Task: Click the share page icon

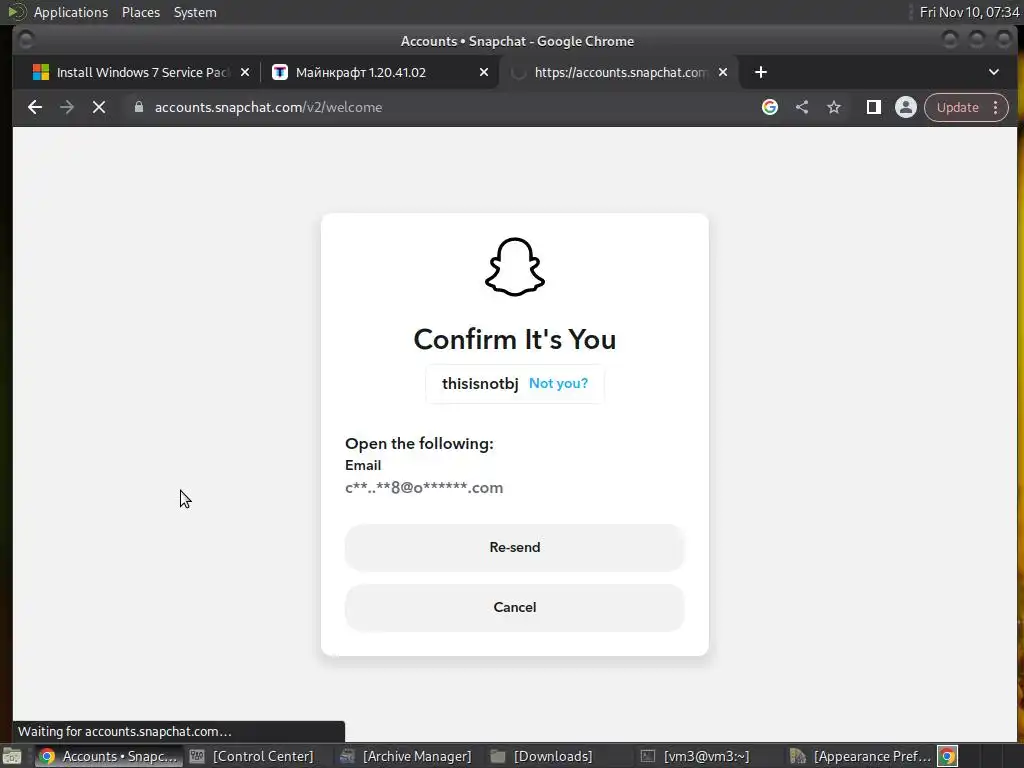Action: tap(802, 107)
